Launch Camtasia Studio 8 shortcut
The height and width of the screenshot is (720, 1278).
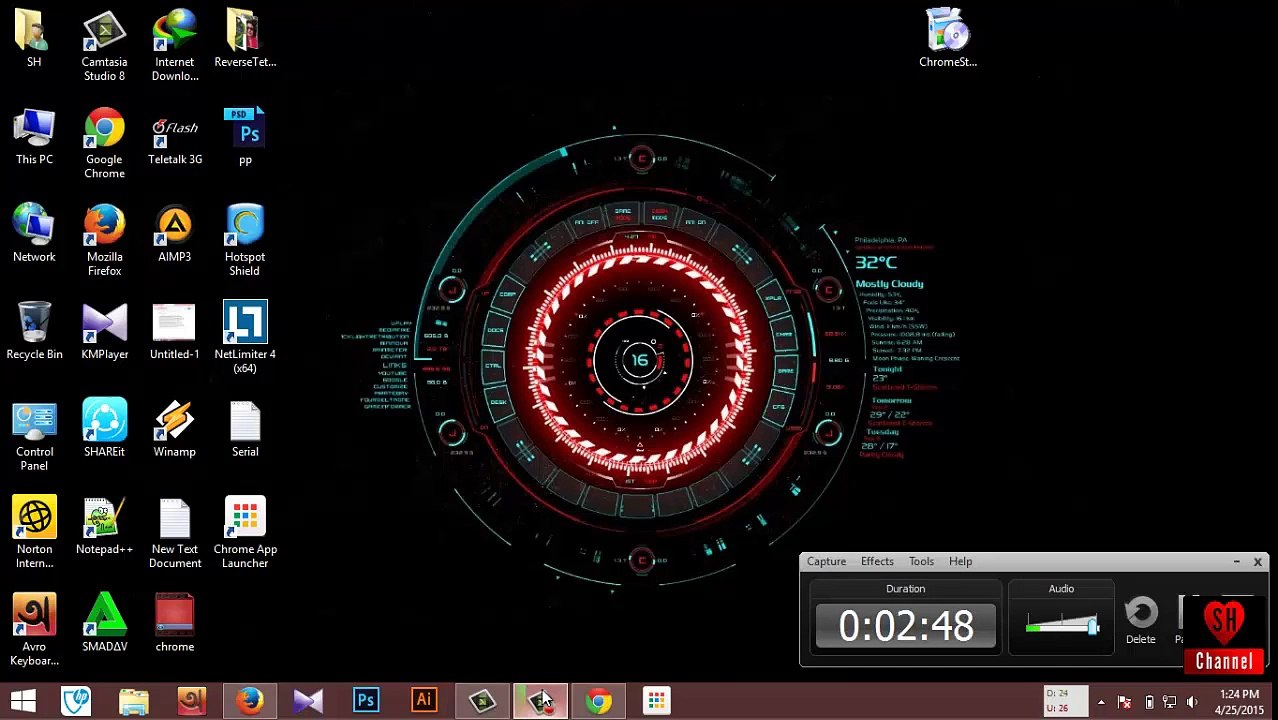pyautogui.click(x=104, y=46)
